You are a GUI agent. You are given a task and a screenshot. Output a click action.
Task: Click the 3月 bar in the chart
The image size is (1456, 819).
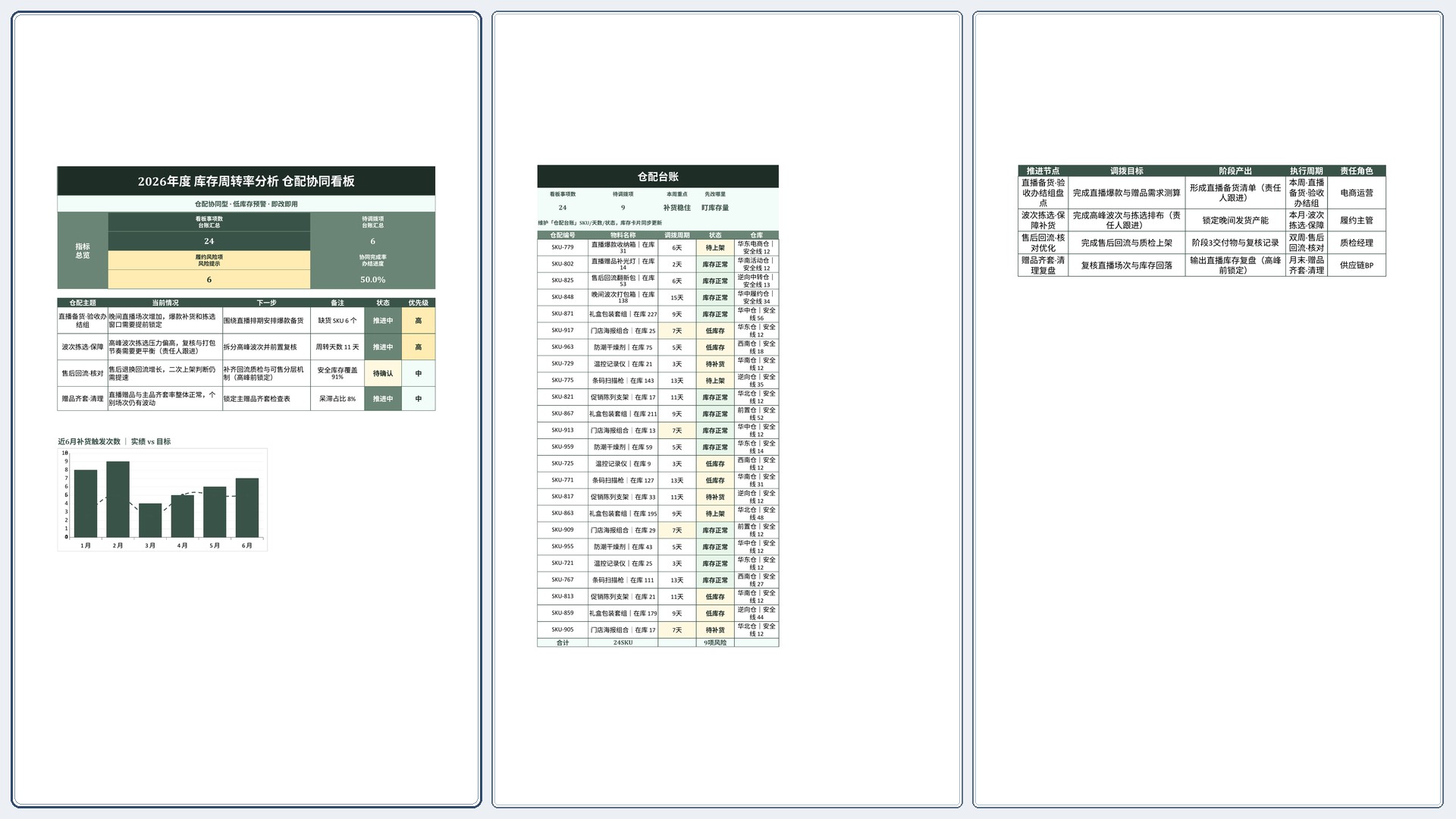click(x=150, y=520)
